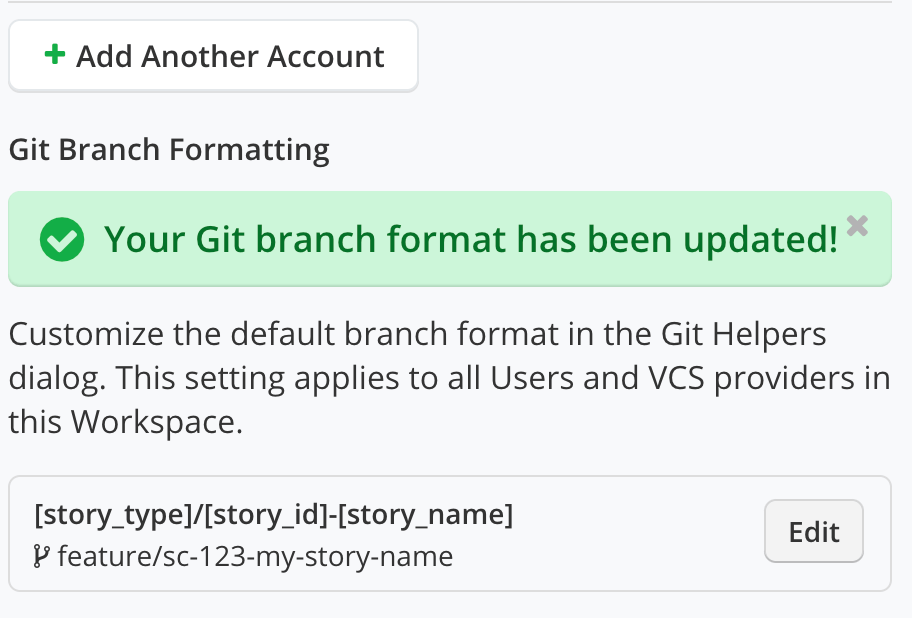Click the Add Another Account button

(213, 57)
